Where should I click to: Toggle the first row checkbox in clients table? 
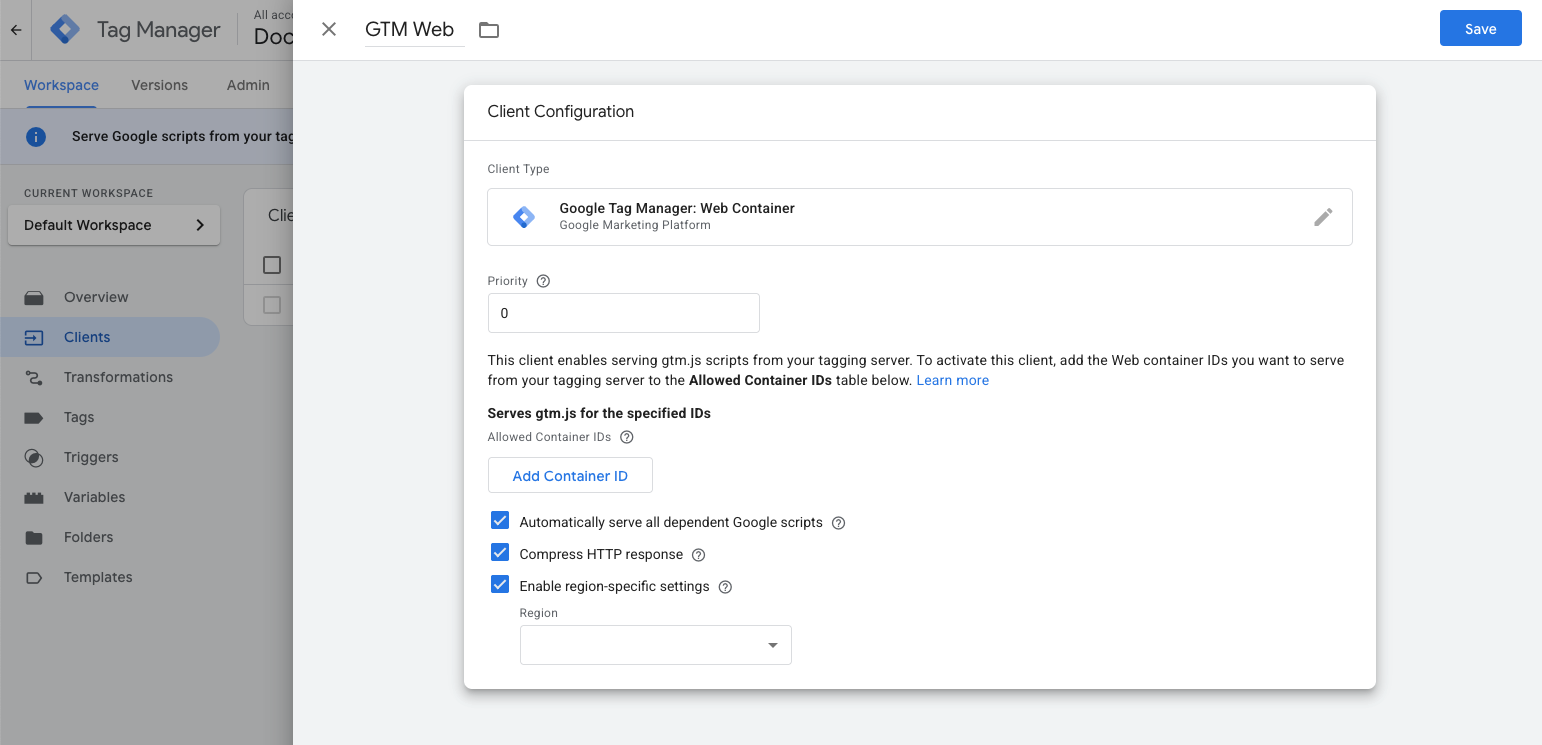tap(272, 305)
